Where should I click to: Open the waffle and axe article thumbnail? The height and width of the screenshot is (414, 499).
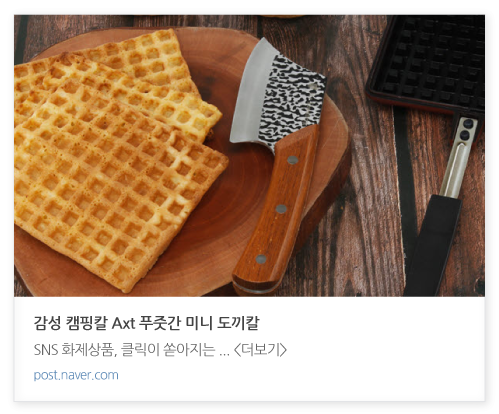(249, 156)
